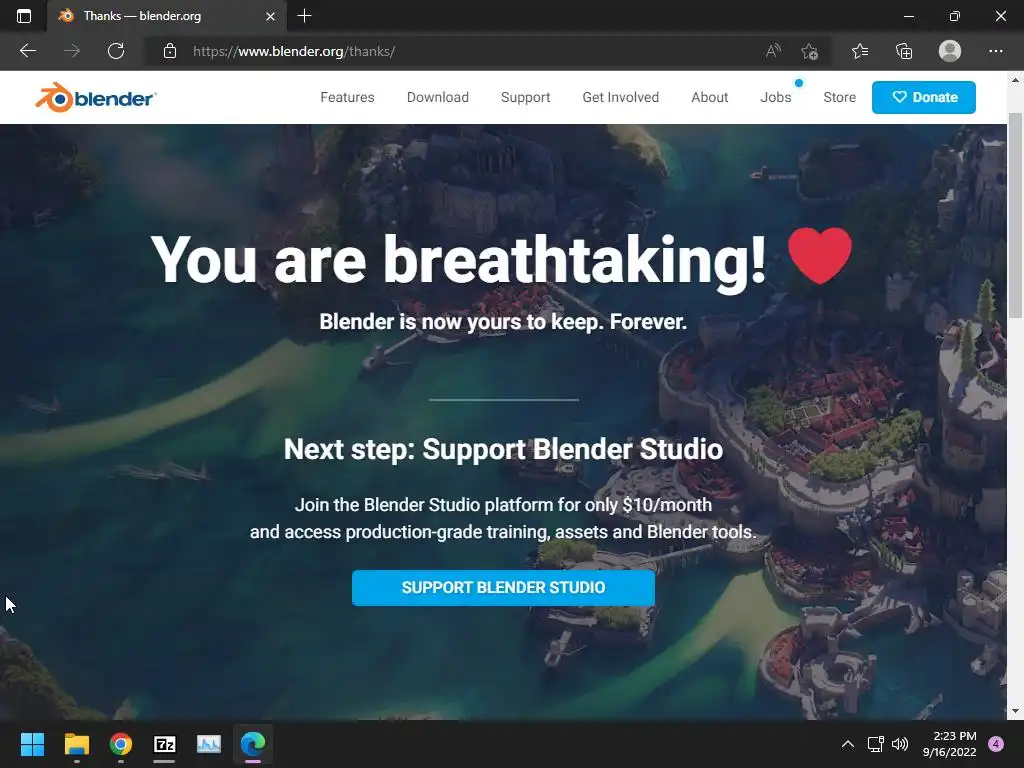The height and width of the screenshot is (768, 1024).
Task: Click the browser forward arrow
Action: tap(72, 51)
